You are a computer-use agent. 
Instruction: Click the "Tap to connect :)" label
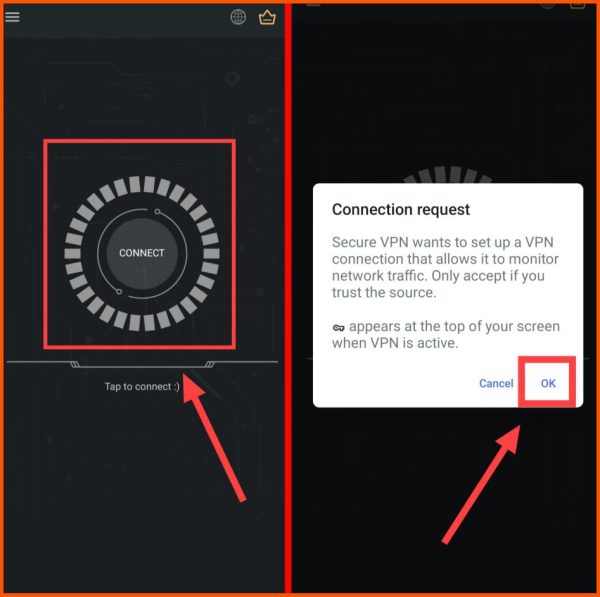point(142,387)
